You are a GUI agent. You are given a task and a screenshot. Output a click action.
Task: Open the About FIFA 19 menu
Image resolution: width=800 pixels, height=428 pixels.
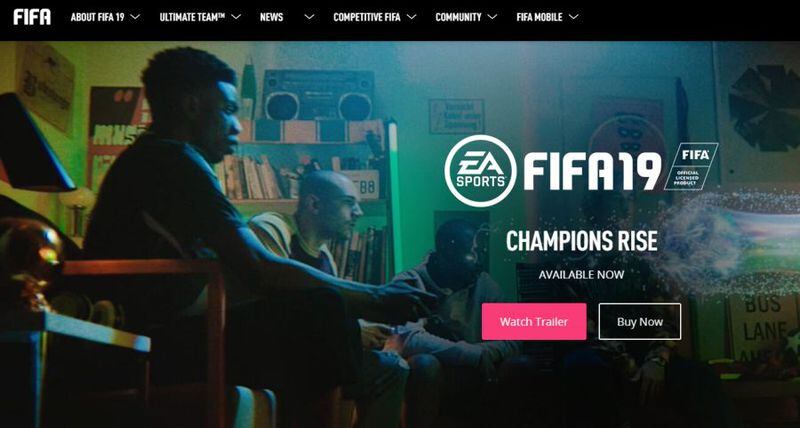point(97,17)
